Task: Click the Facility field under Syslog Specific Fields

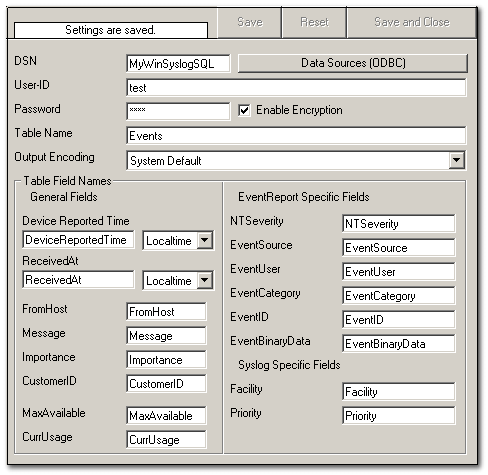Action: click(399, 392)
